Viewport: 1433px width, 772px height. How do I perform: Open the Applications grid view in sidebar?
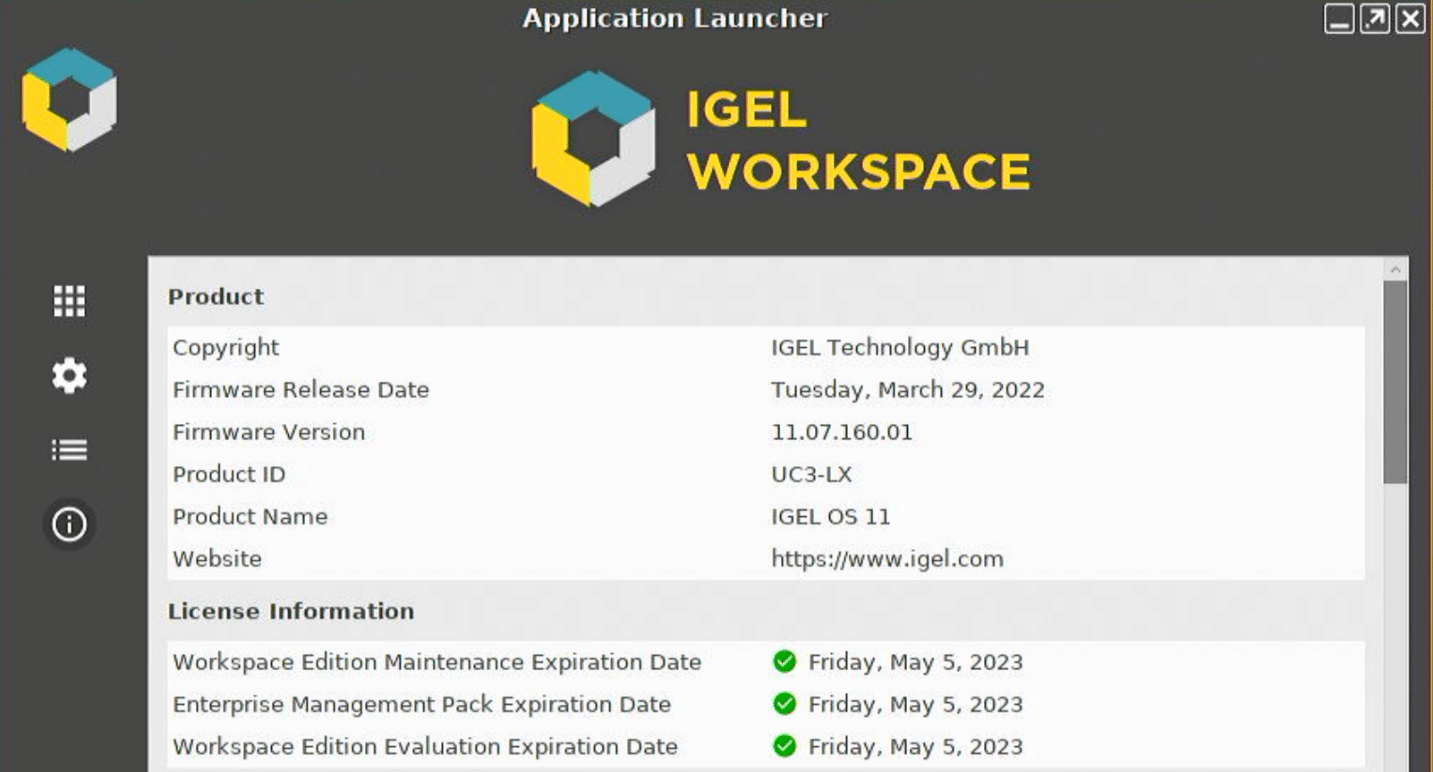(x=69, y=301)
